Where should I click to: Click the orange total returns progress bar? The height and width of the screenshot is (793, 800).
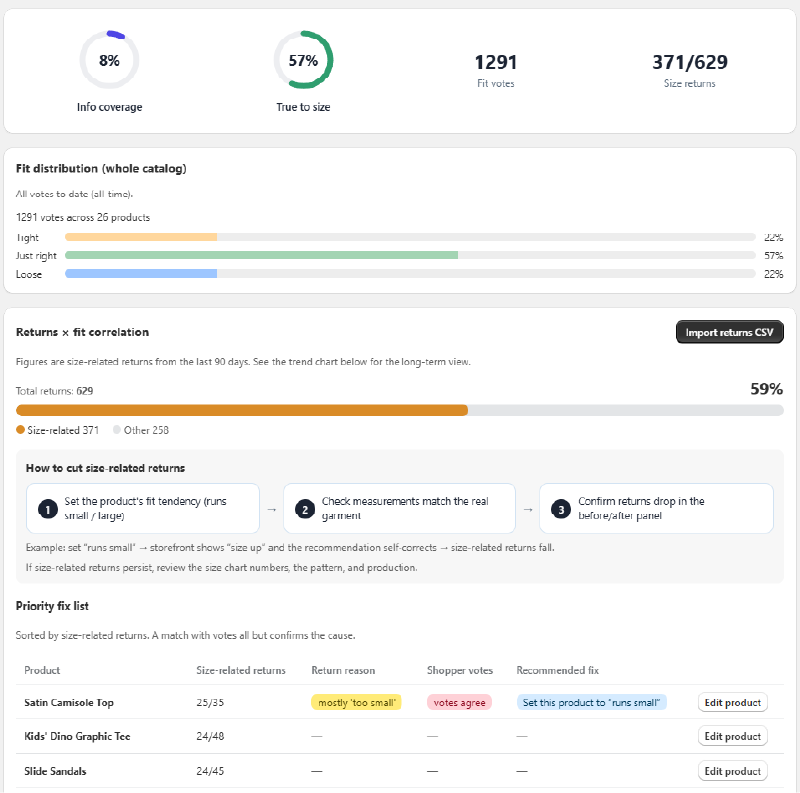(399, 410)
